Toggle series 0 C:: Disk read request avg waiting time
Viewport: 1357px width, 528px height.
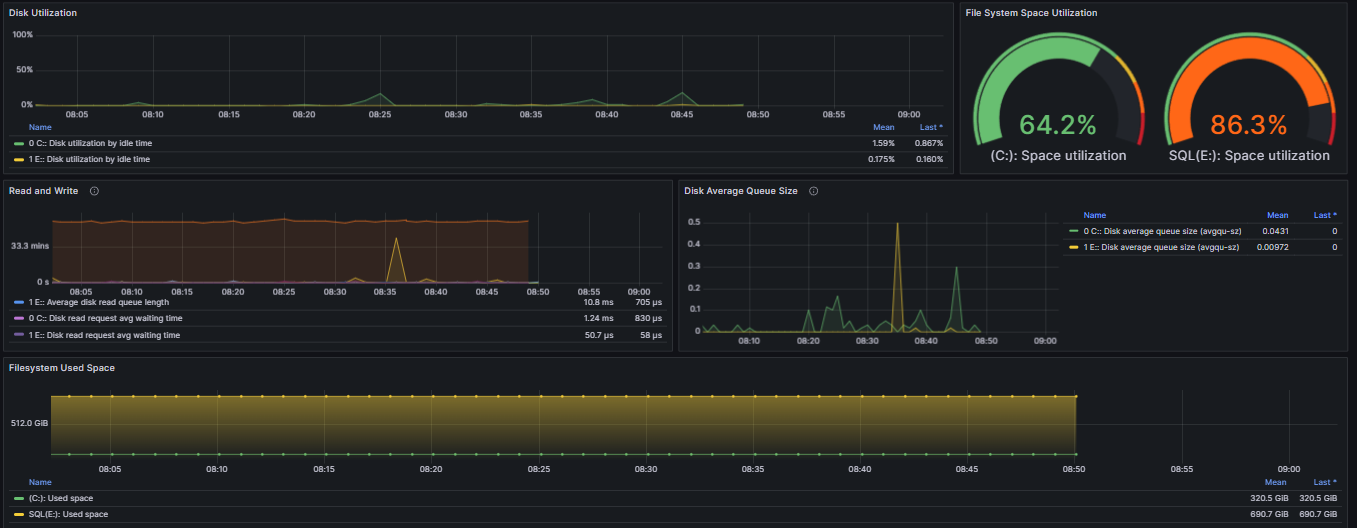[x=106, y=318]
